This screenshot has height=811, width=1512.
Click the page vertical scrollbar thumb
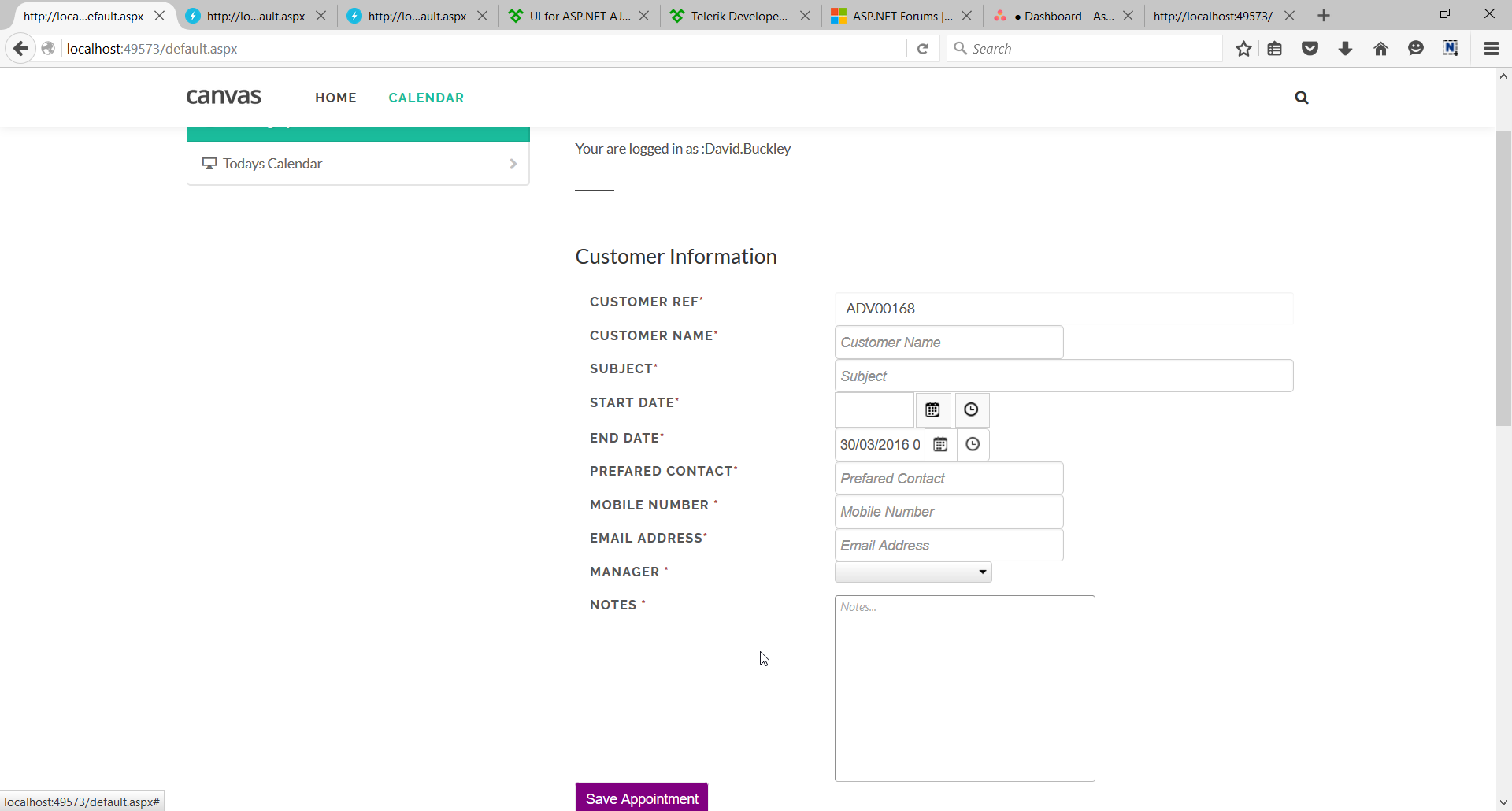tap(1503, 276)
